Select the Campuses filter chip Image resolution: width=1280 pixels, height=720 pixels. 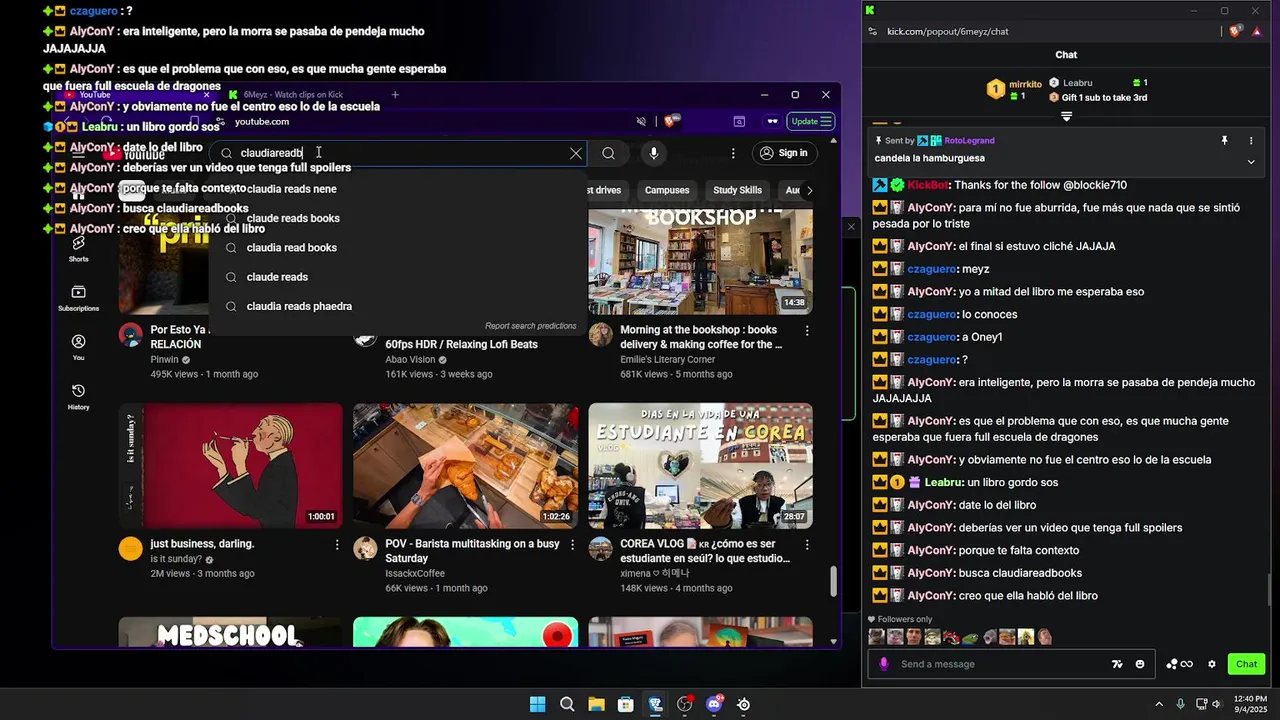click(667, 190)
